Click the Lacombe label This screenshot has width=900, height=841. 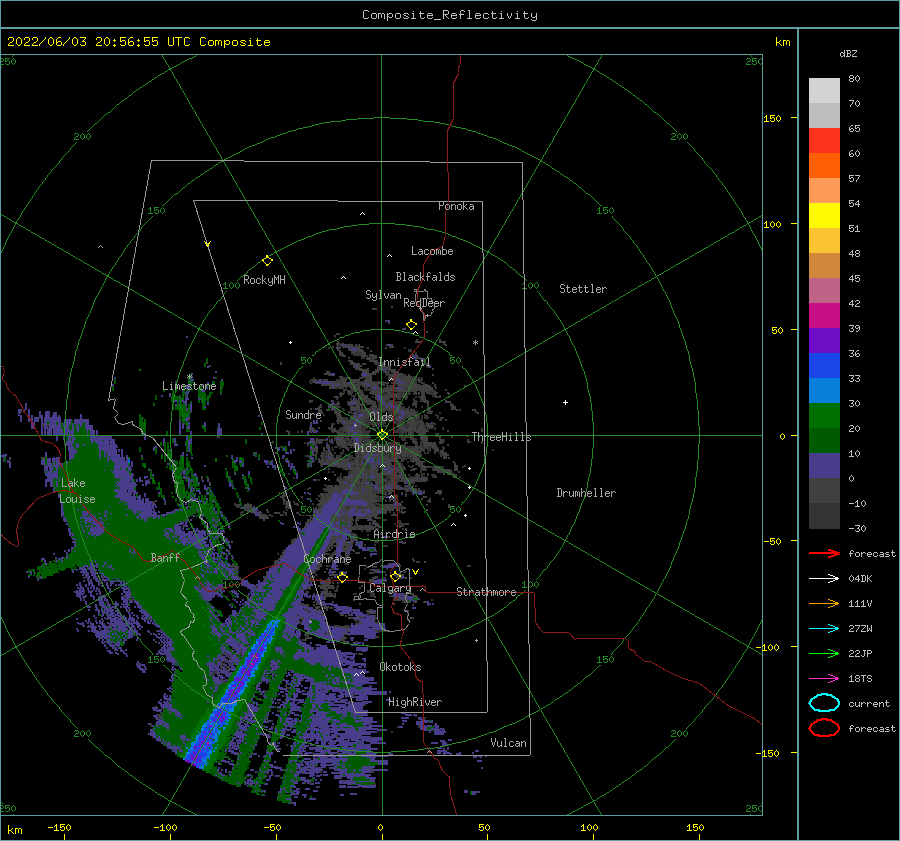coord(432,251)
